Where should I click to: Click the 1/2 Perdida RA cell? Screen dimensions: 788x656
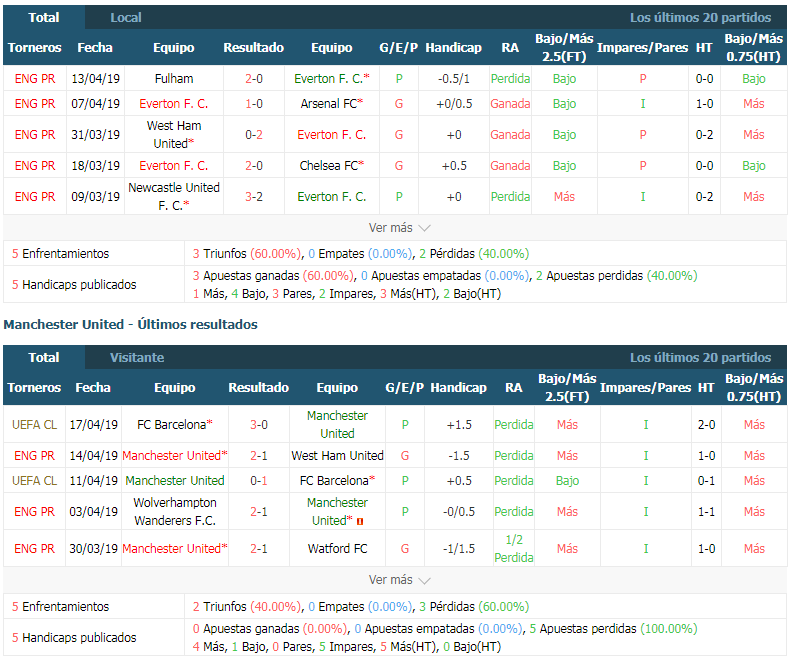point(514,548)
